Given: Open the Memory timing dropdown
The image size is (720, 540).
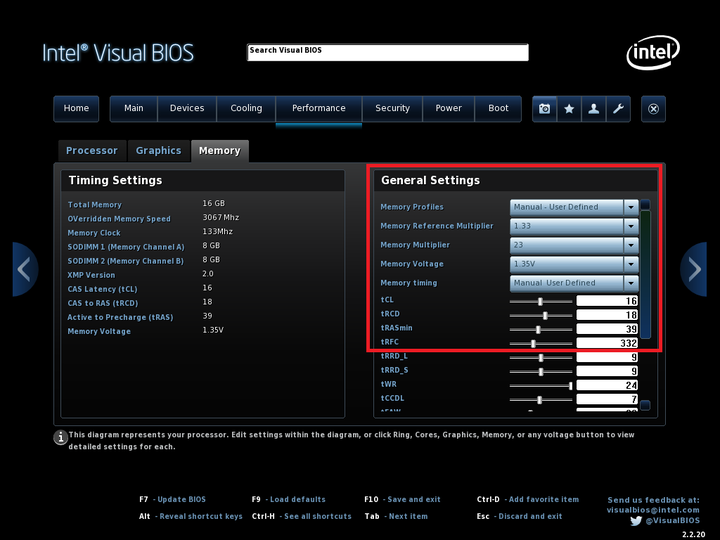Looking at the screenshot, I should 574,283.
